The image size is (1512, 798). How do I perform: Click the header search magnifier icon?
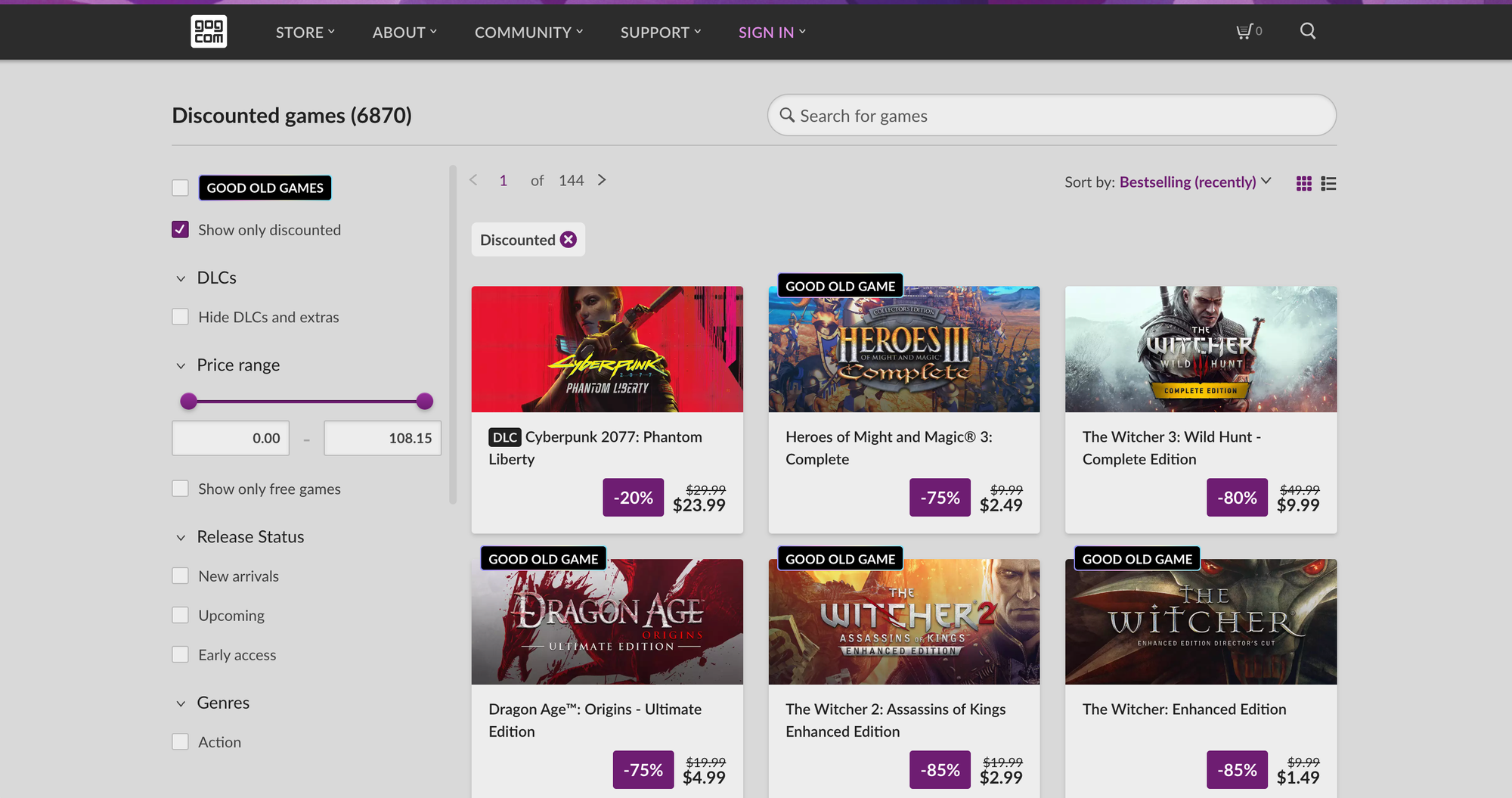(1308, 31)
